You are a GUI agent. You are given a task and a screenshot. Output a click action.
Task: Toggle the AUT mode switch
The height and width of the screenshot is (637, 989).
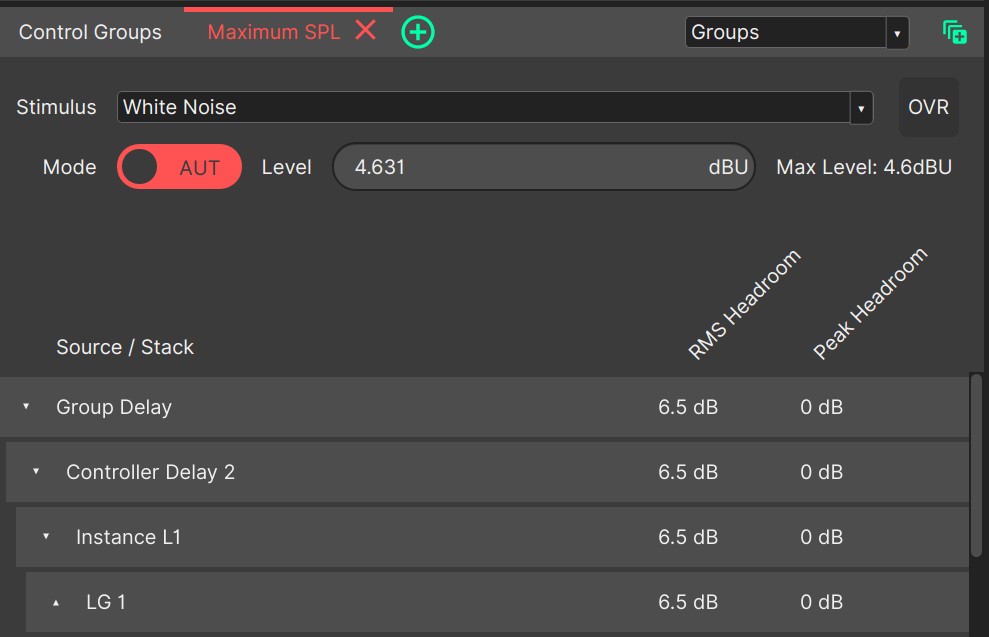pyautogui.click(x=180, y=167)
